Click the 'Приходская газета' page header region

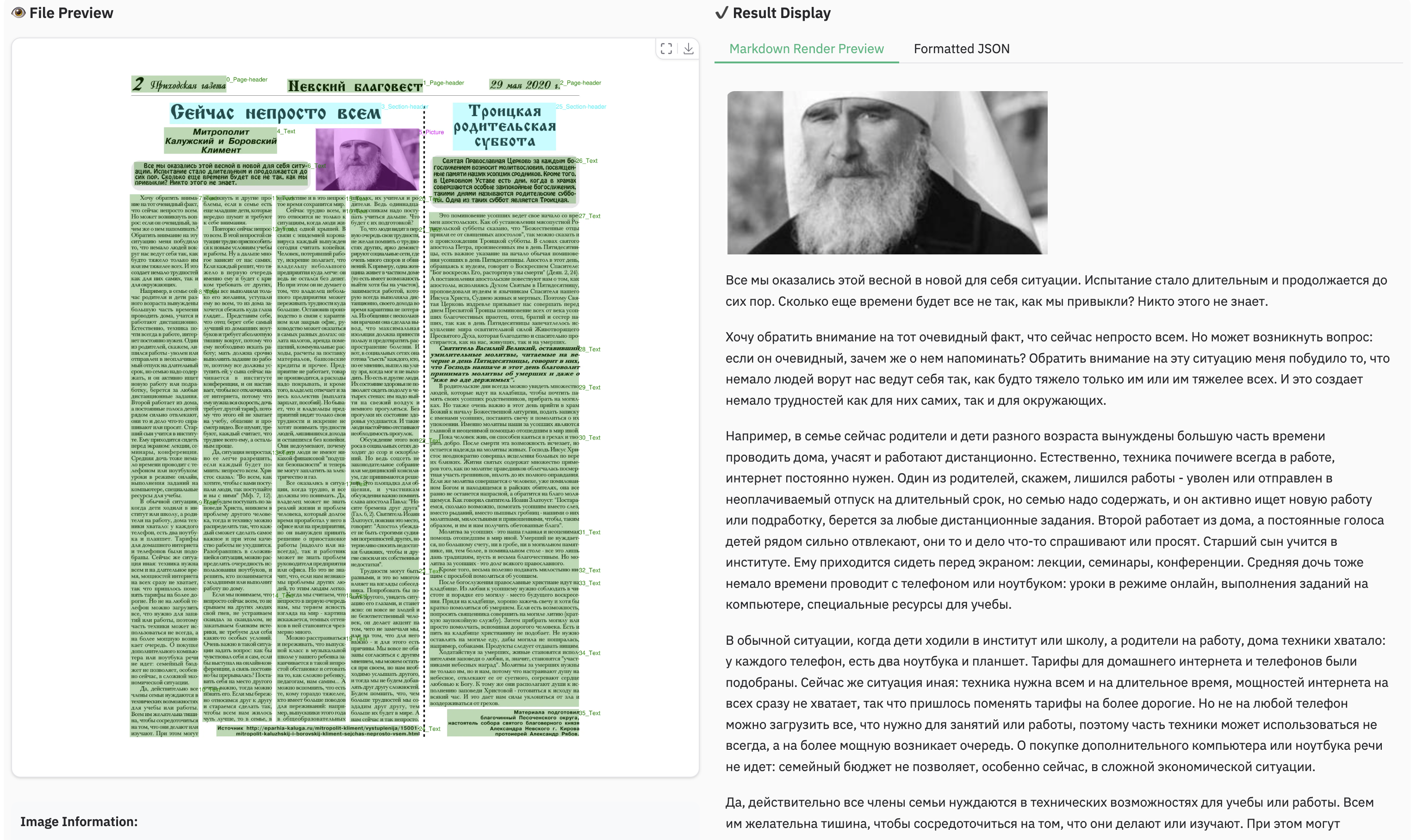pyautogui.click(x=179, y=85)
